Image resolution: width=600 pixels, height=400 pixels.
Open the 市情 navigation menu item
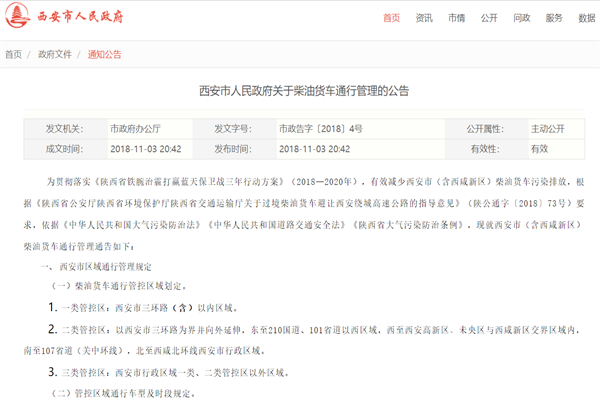coord(456,18)
